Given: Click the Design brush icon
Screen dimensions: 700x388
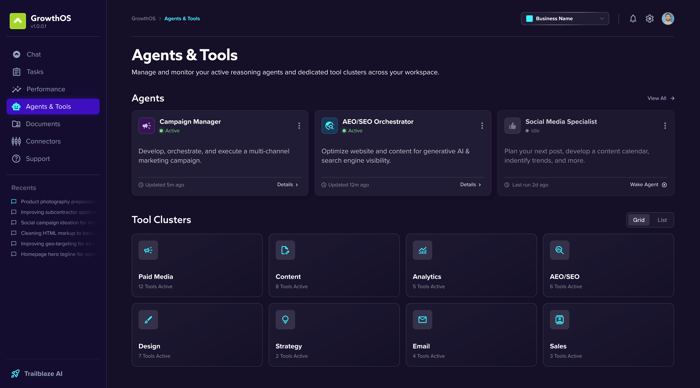Looking at the screenshot, I should tap(148, 320).
